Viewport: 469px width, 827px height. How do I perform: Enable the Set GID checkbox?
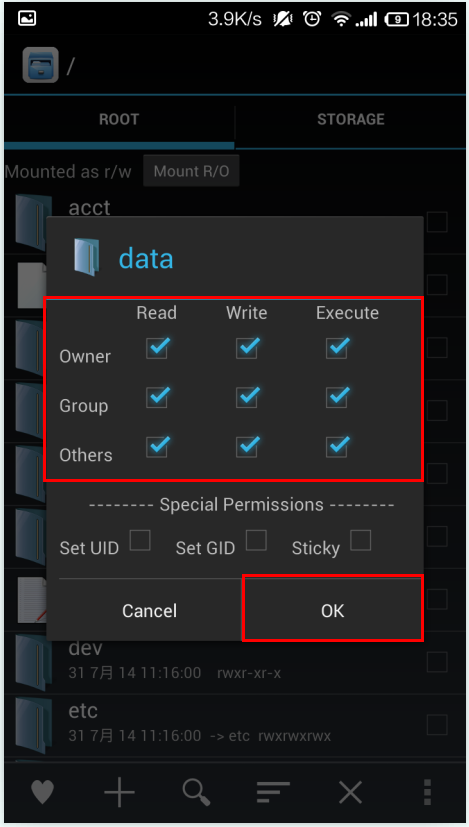coord(256,540)
